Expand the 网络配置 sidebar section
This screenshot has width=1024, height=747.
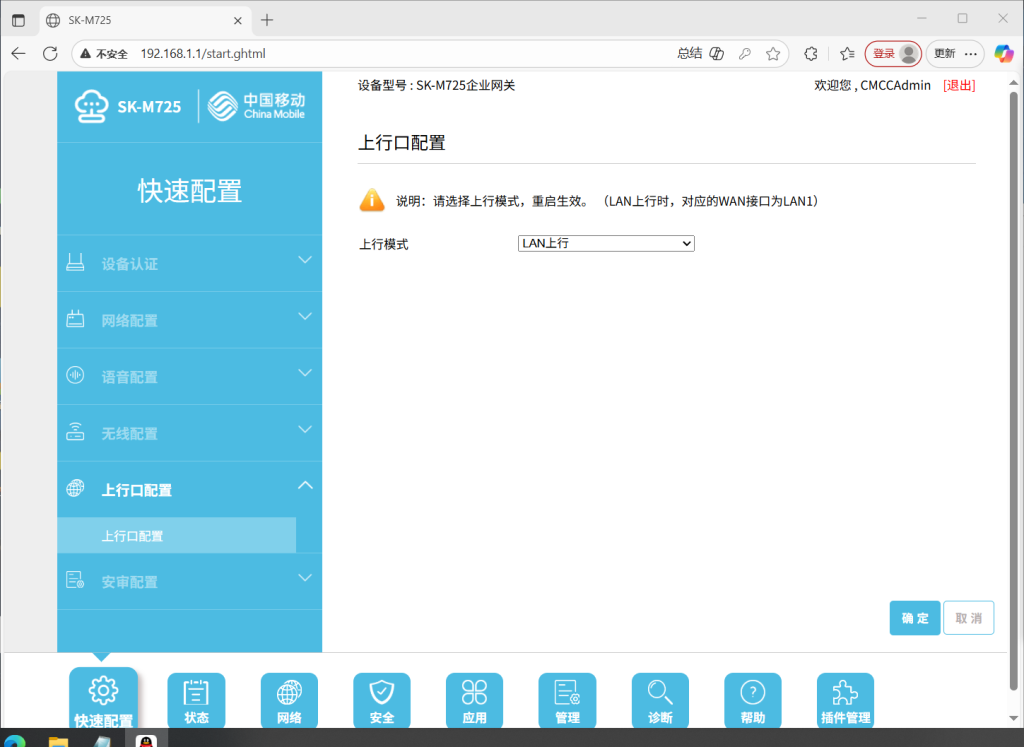[x=189, y=320]
